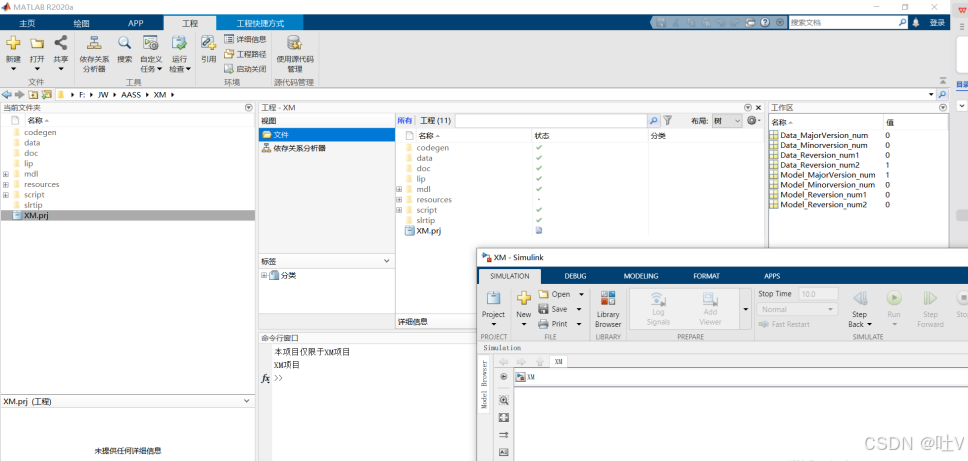Viewport: 968px width, 461px height.
Task: Click 所有 filter link in project panel
Action: point(404,121)
